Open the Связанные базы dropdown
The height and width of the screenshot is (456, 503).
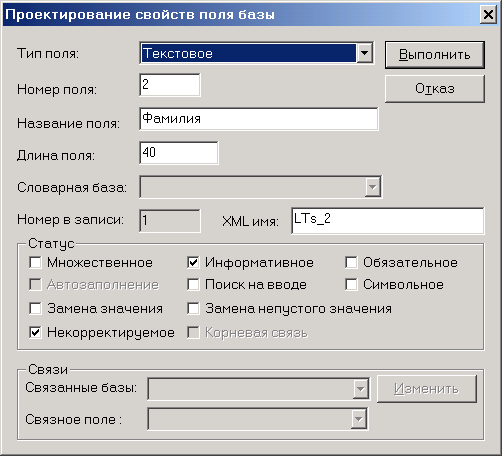pyautogui.click(x=360, y=389)
